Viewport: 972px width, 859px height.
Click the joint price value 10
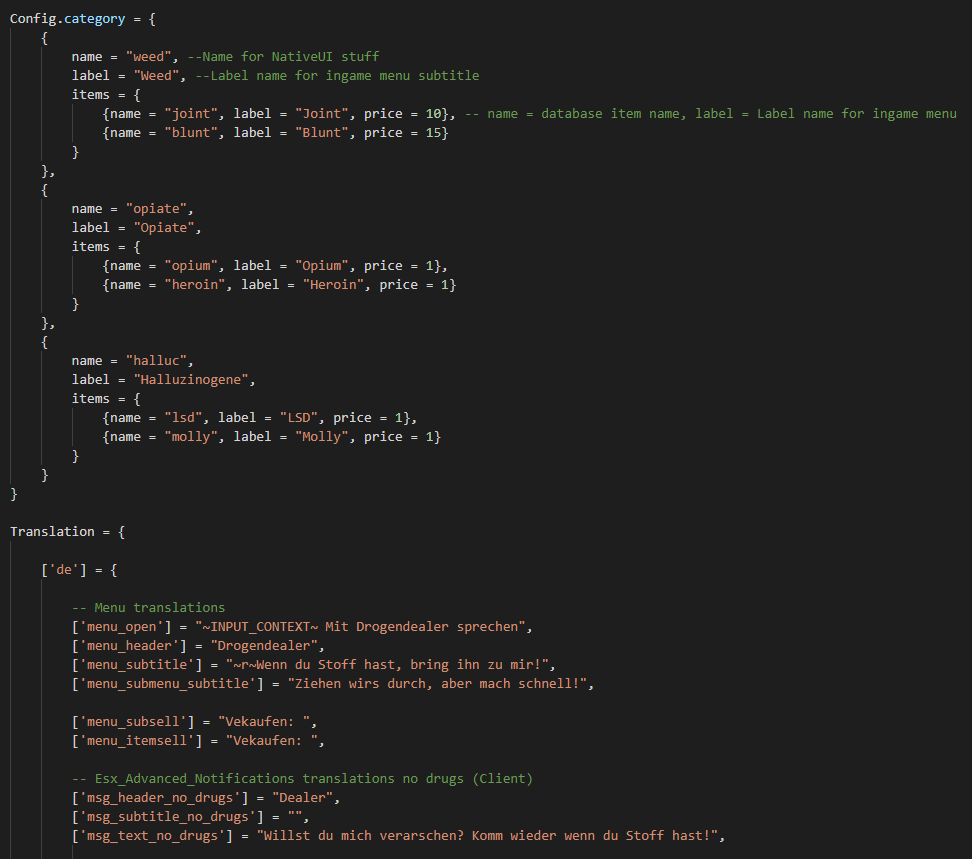(433, 113)
